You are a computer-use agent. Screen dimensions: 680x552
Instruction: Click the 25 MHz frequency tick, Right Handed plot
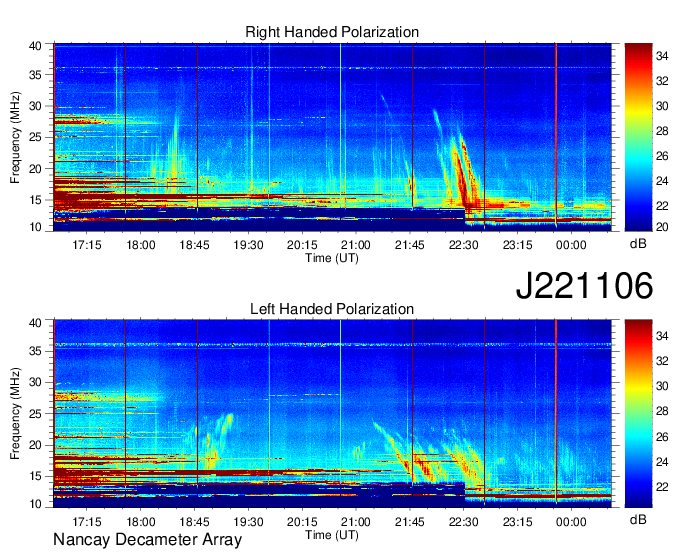point(35,137)
